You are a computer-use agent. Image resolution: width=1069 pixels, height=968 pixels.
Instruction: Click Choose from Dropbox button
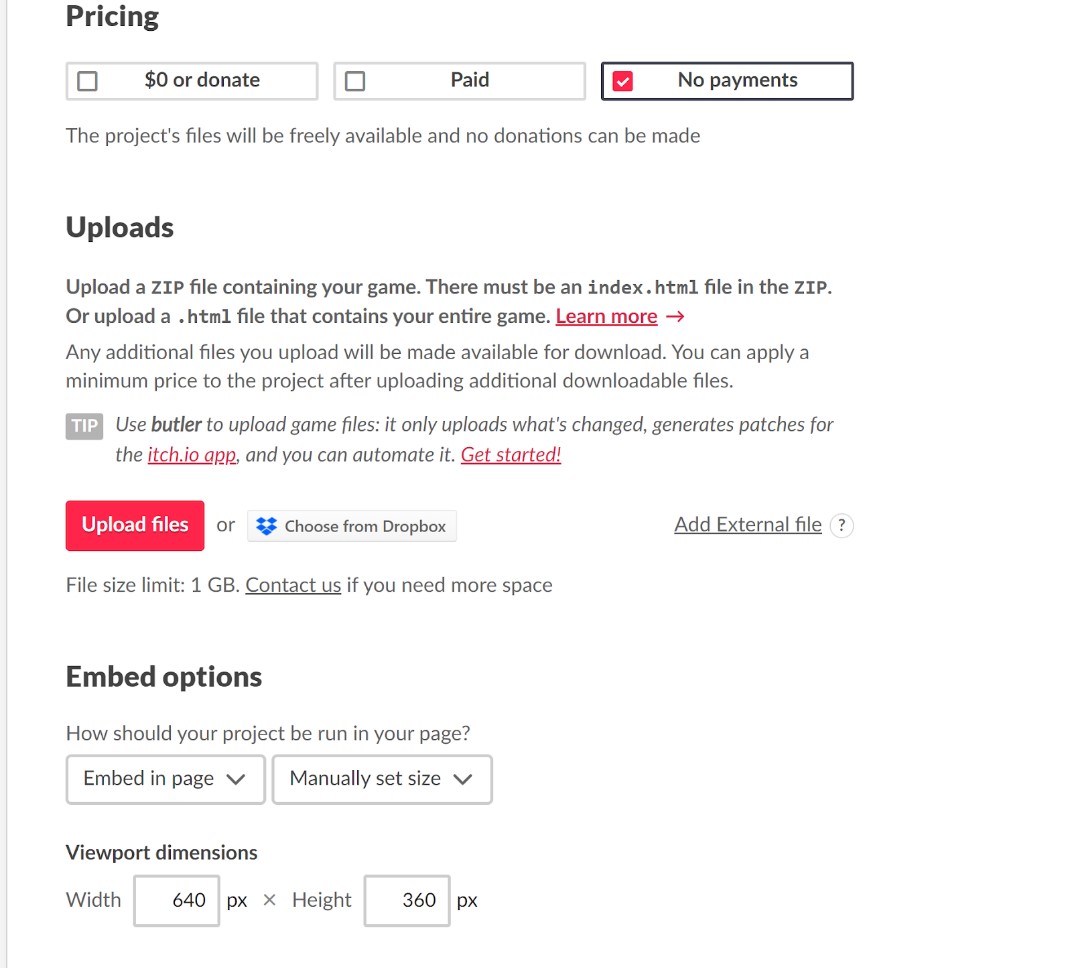(x=352, y=526)
